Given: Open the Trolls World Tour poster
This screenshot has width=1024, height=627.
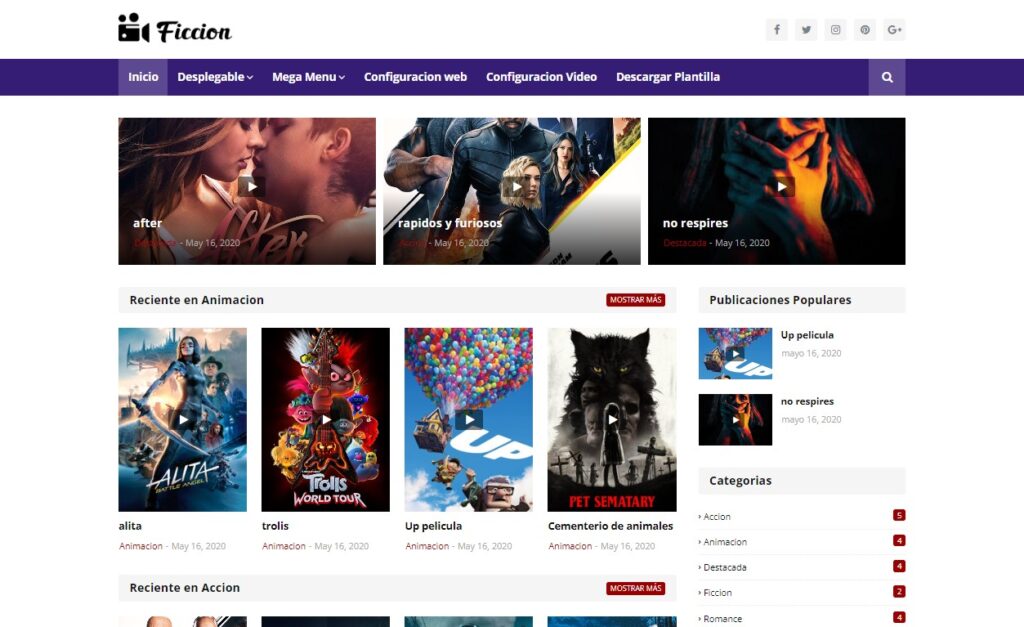Looking at the screenshot, I should pos(326,419).
